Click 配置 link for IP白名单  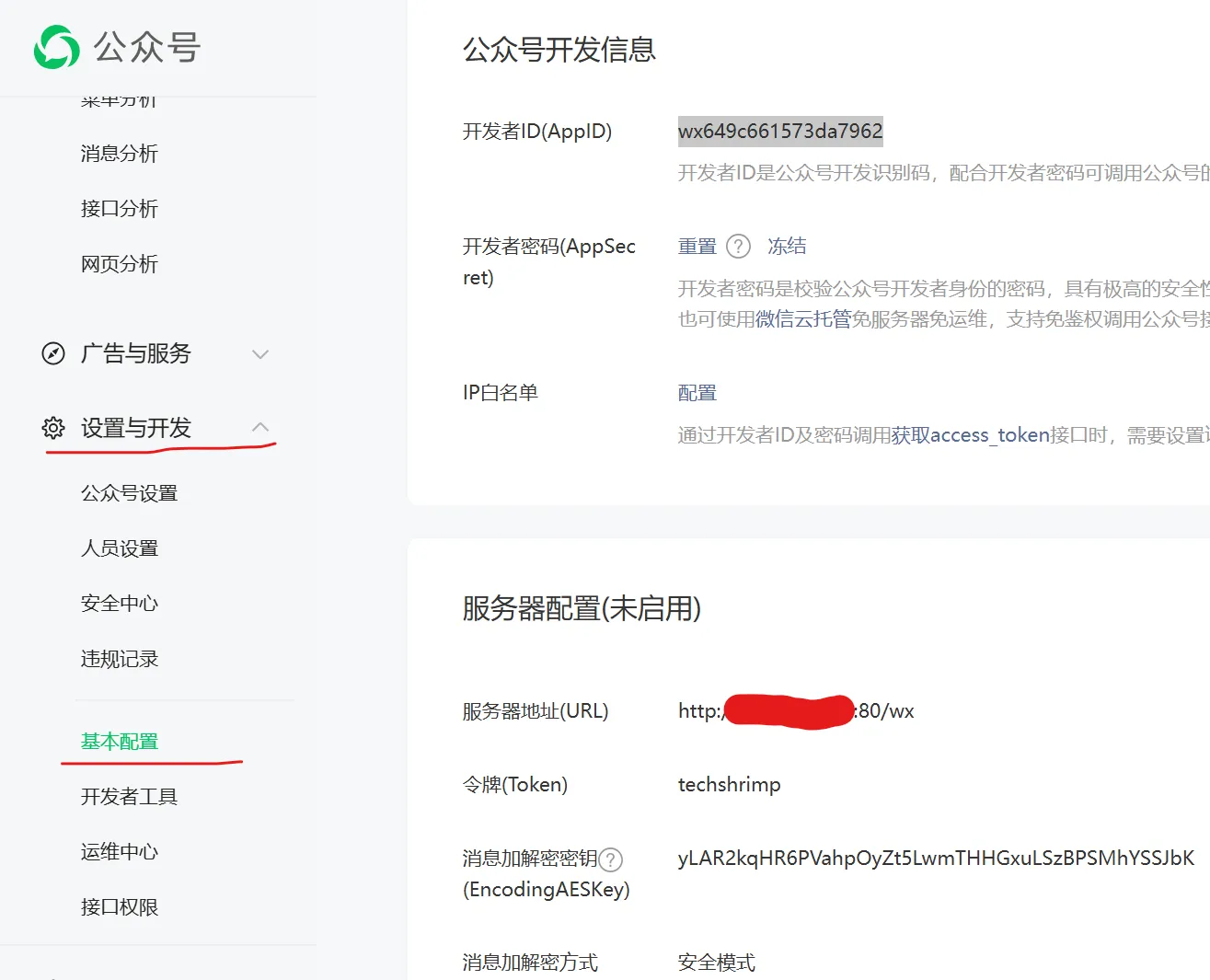point(697,393)
